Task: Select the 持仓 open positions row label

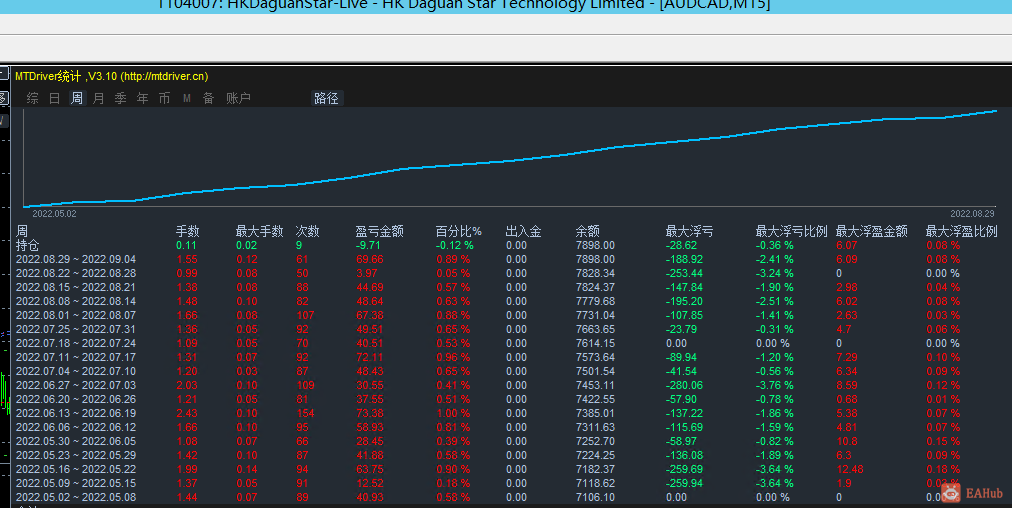Action: pos(28,245)
